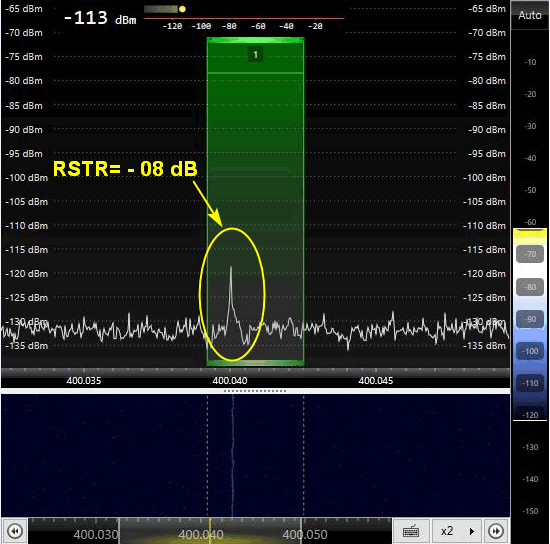Click the yellow signal meter indicator dot
The height and width of the screenshot is (544, 550).
[182, 9]
